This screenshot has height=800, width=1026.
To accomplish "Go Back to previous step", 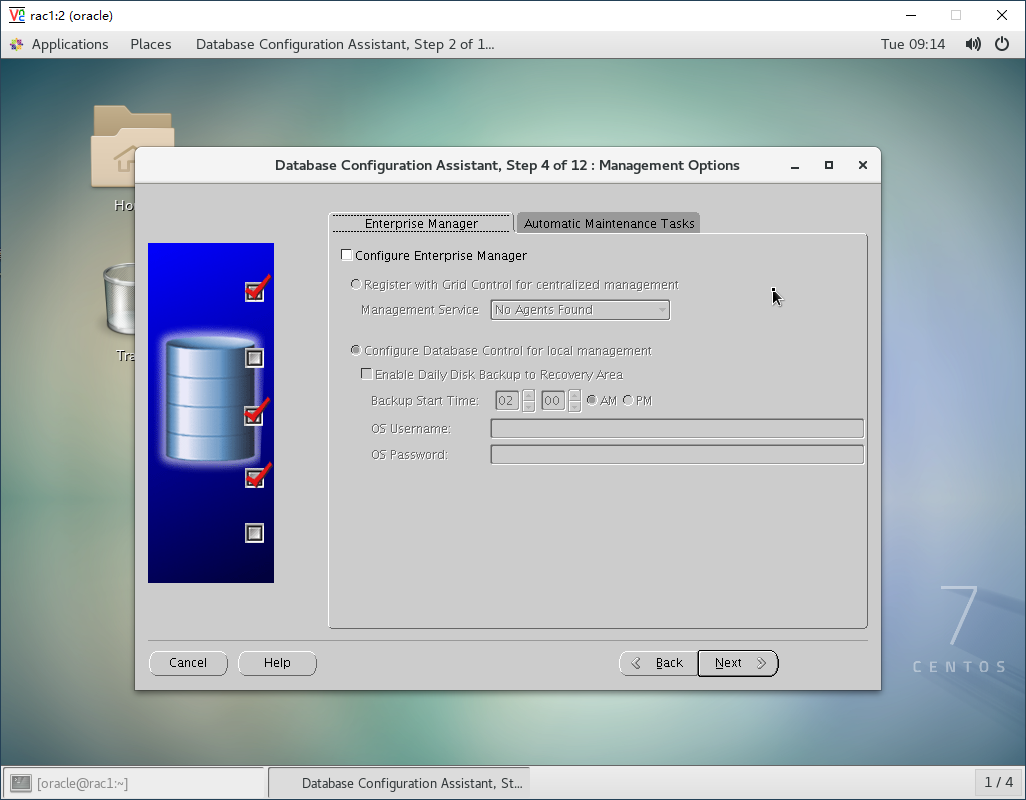I will pyautogui.click(x=659, y=663).
